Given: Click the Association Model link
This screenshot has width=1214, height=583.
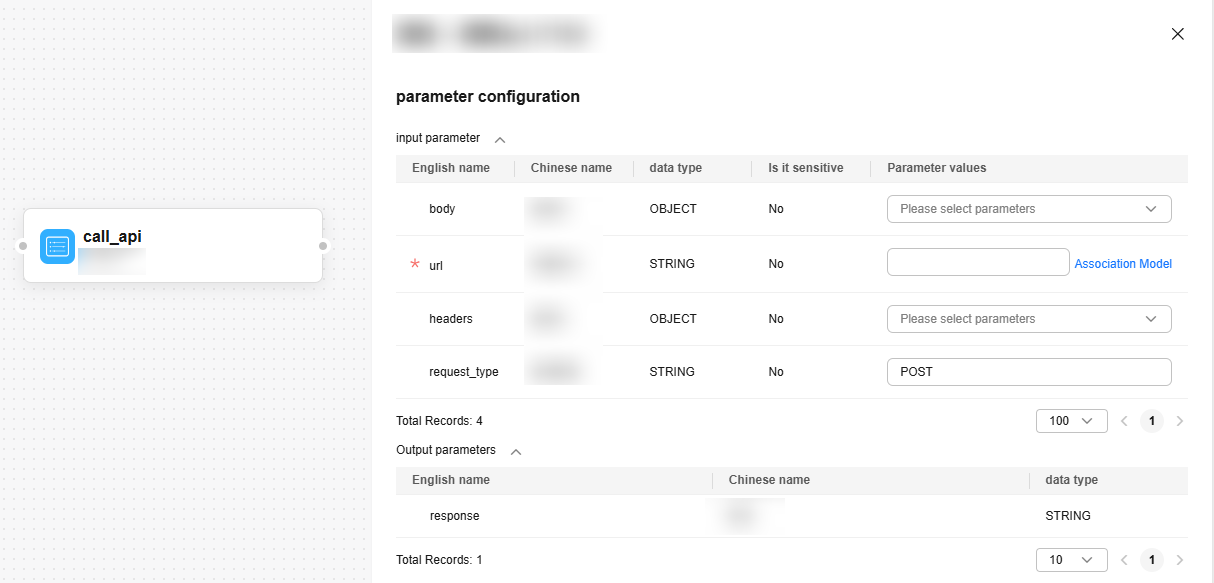Looking at the screenshot, I should pos(1122,264).
